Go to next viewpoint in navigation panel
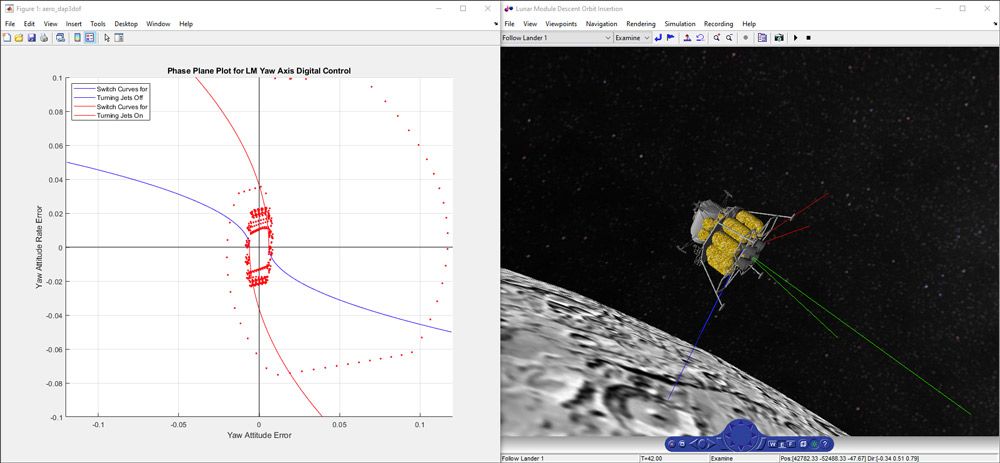Viewport: 1000px width, 463px height. (x=711, y=443)
